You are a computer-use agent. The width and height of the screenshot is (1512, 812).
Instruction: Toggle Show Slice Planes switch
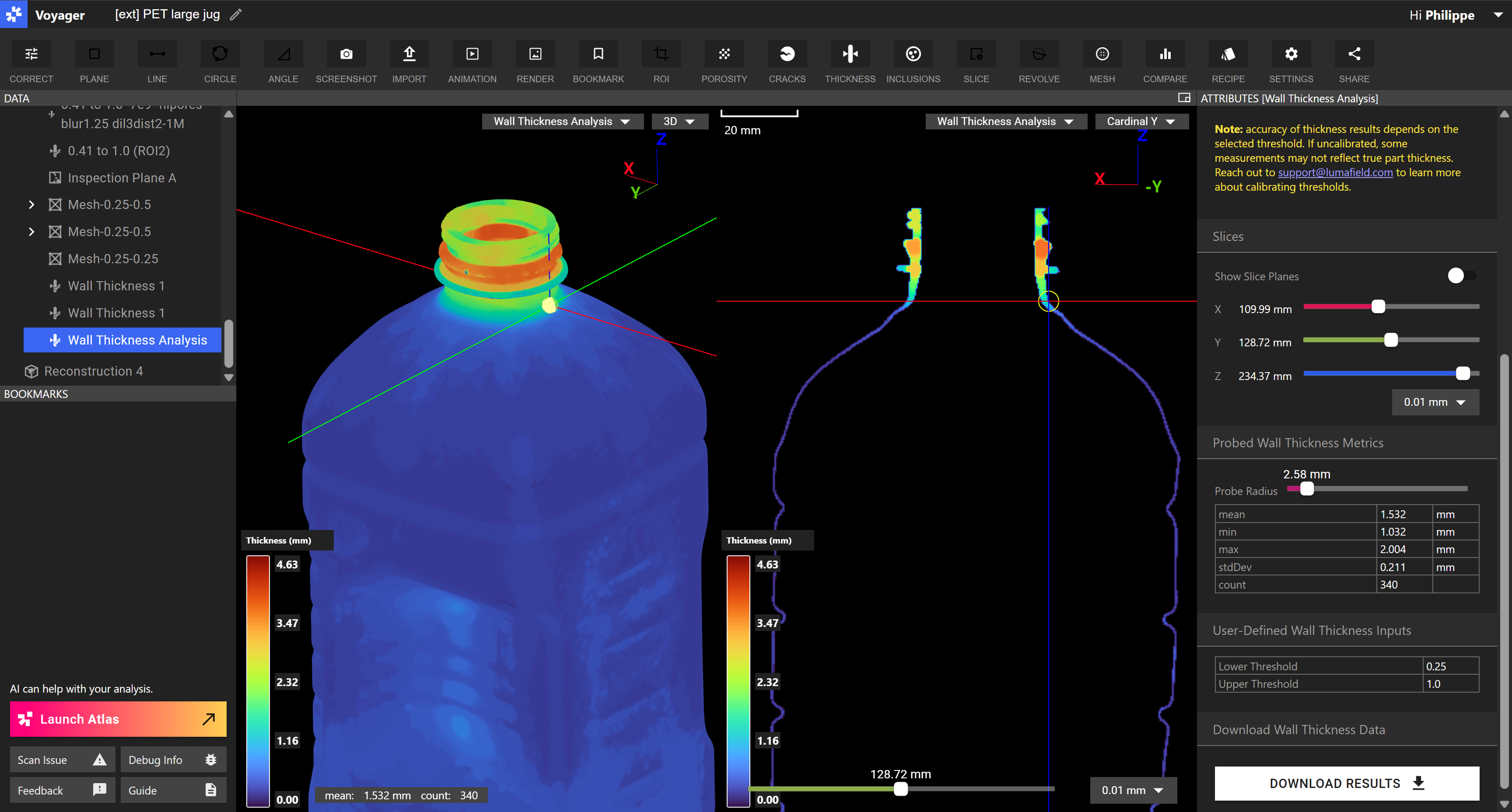[1460, 276]
